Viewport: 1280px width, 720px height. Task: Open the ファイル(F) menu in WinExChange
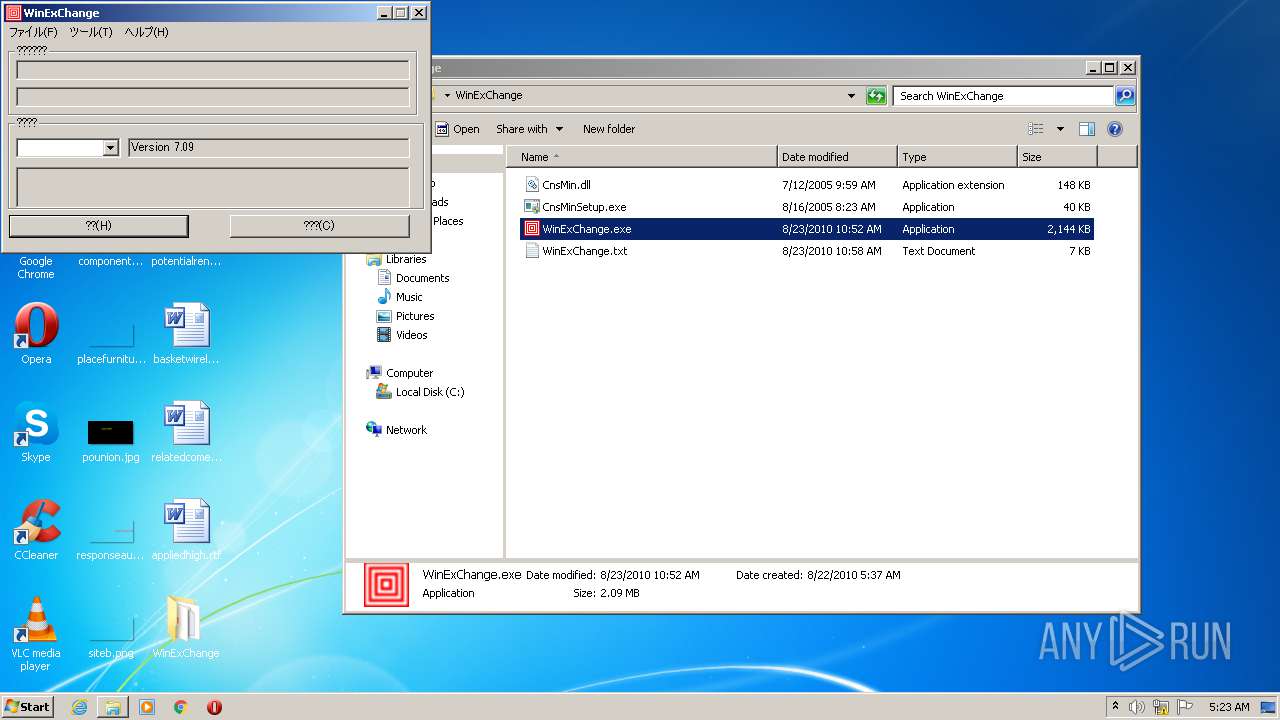click(x=33, y=32)
